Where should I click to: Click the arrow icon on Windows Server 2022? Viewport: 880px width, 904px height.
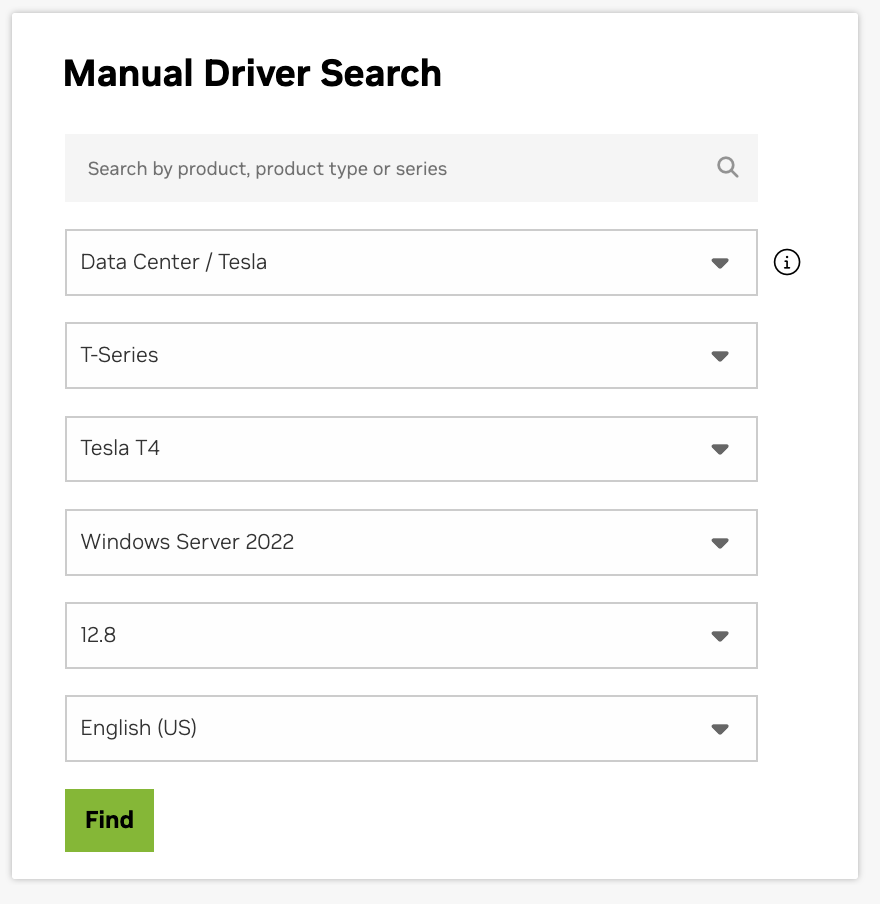pyautogui.click(x=719, y=543)
